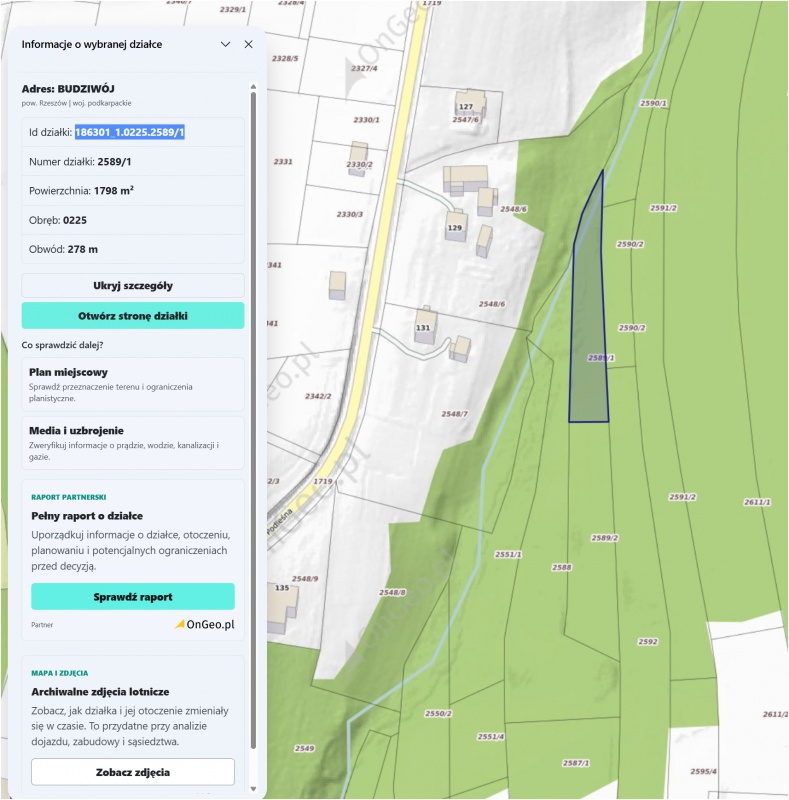Click the scrollbar down arrow in panel
This screenshot has width=789, height=800.
253,789
